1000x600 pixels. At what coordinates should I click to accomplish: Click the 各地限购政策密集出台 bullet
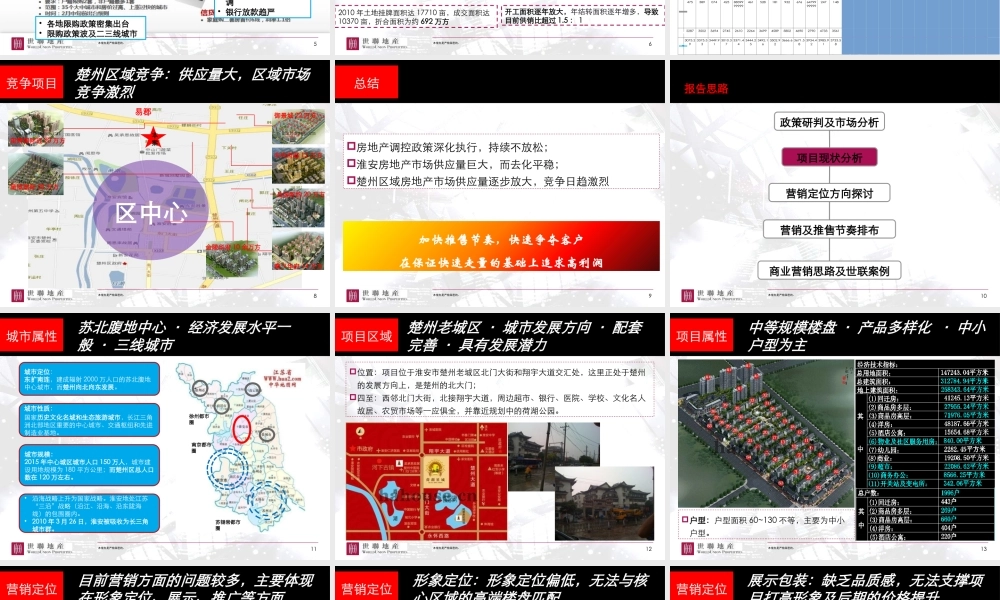coord(87,24)
